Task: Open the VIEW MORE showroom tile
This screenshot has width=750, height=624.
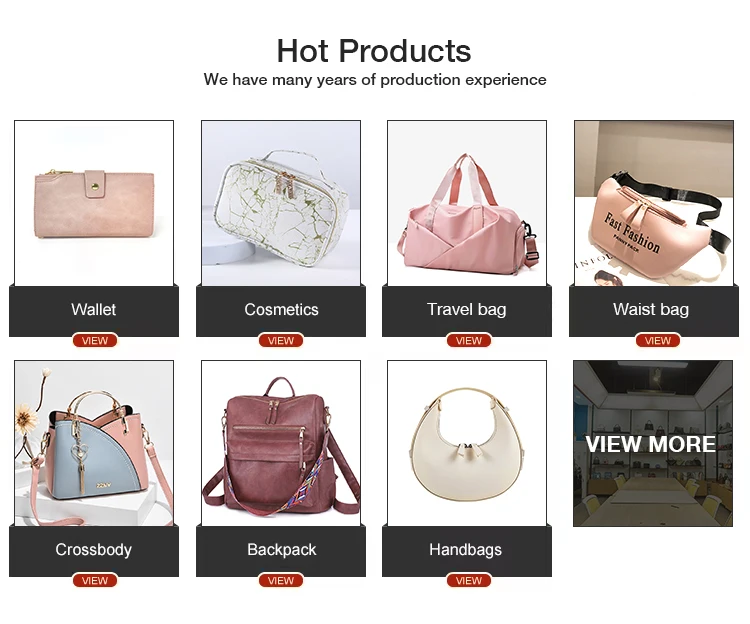Action: 653,444
